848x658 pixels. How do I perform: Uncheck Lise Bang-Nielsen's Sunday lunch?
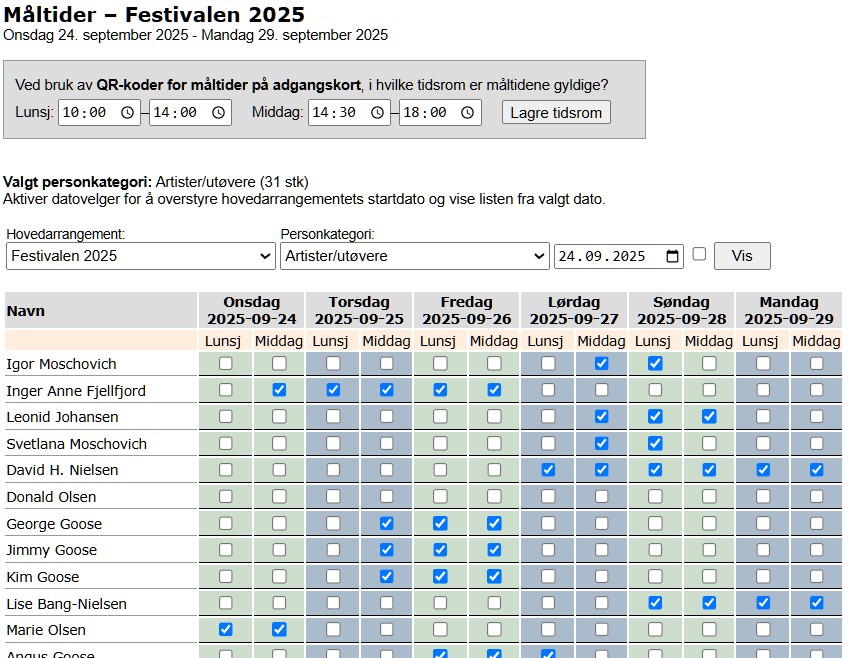coord(655,603)
